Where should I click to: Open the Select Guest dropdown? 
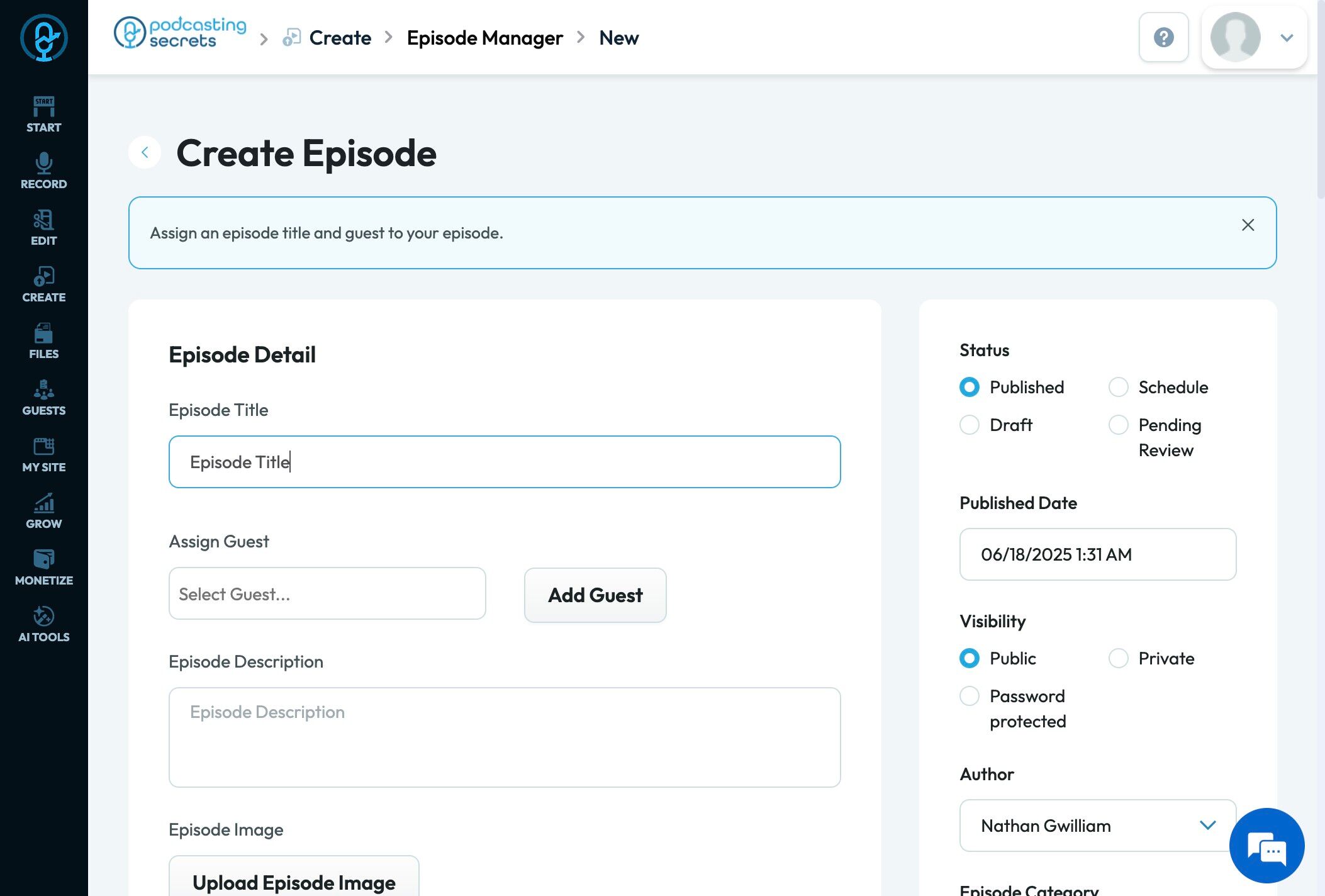(327, 594)
